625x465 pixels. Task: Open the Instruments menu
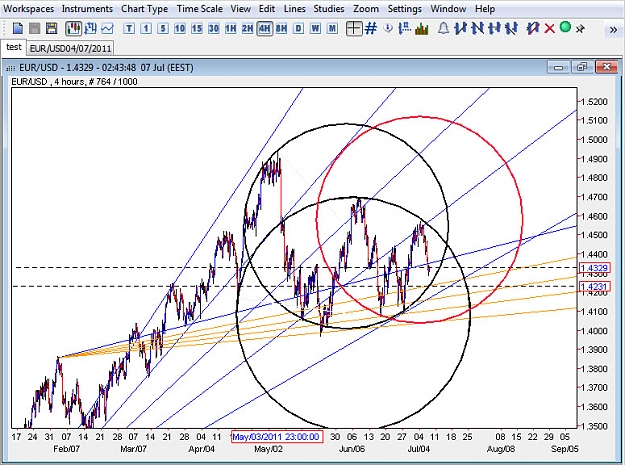coord(87,9)
